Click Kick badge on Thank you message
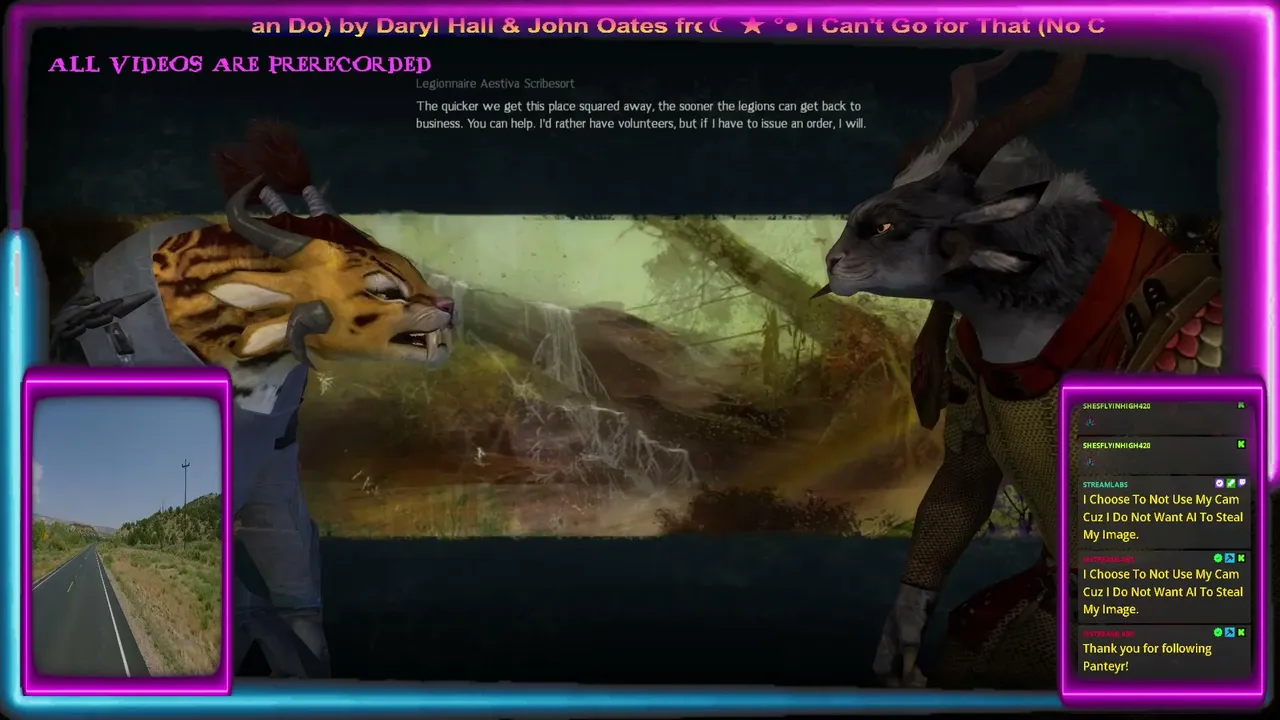The width and height of the screenshot is (1280, 720). point(1242,632)
